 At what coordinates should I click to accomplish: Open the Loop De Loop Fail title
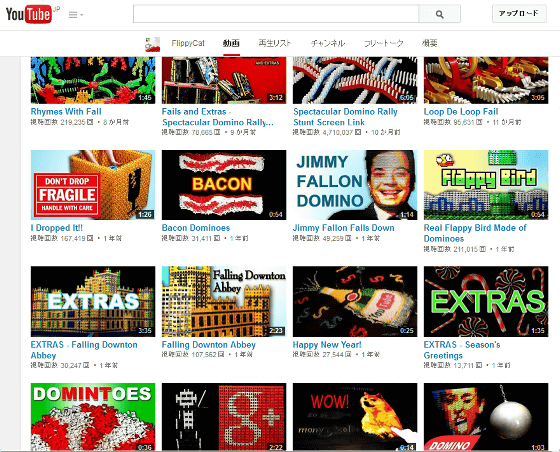coord(461,111)
